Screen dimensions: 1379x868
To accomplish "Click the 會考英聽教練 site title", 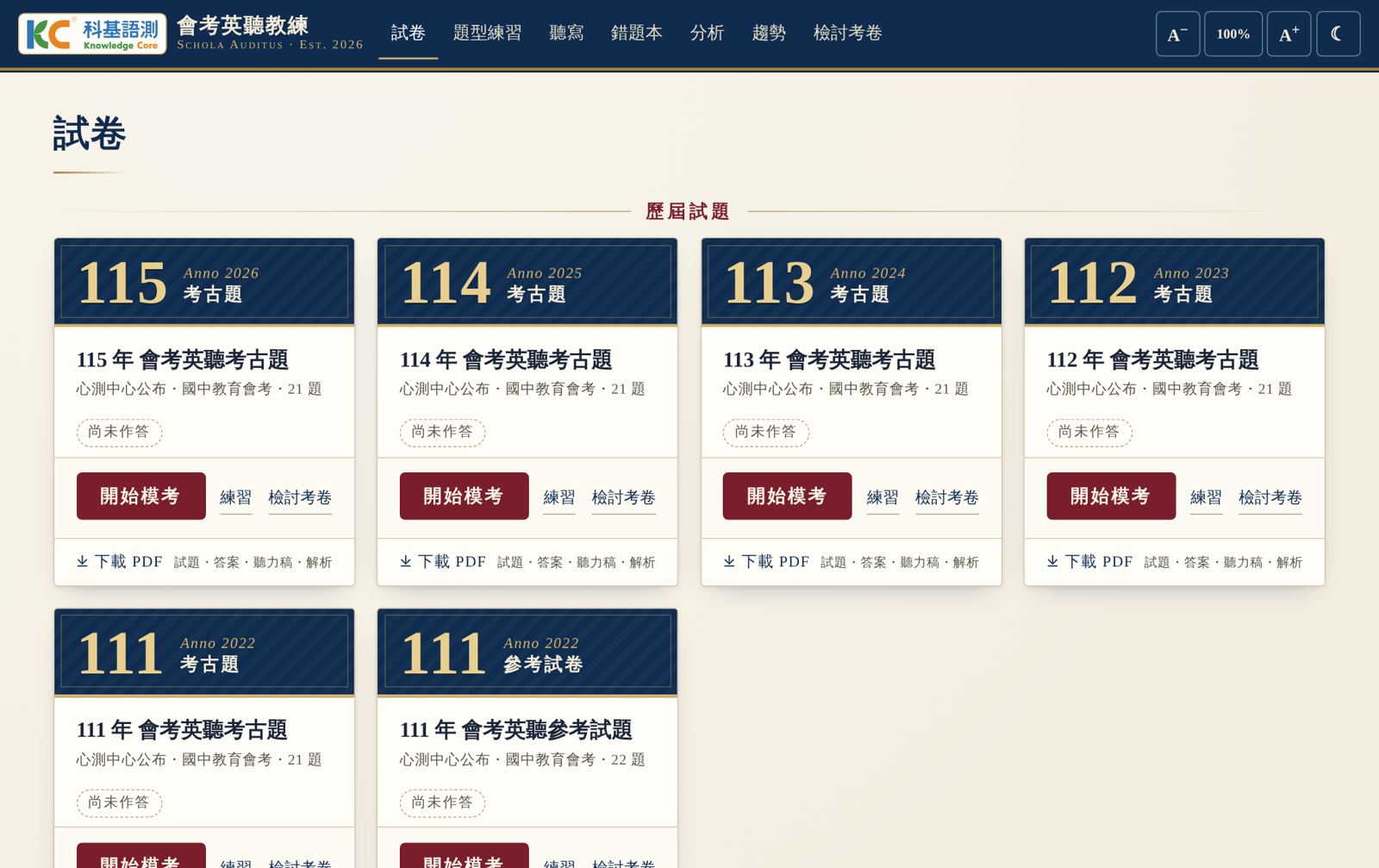I will pos(243,25).
